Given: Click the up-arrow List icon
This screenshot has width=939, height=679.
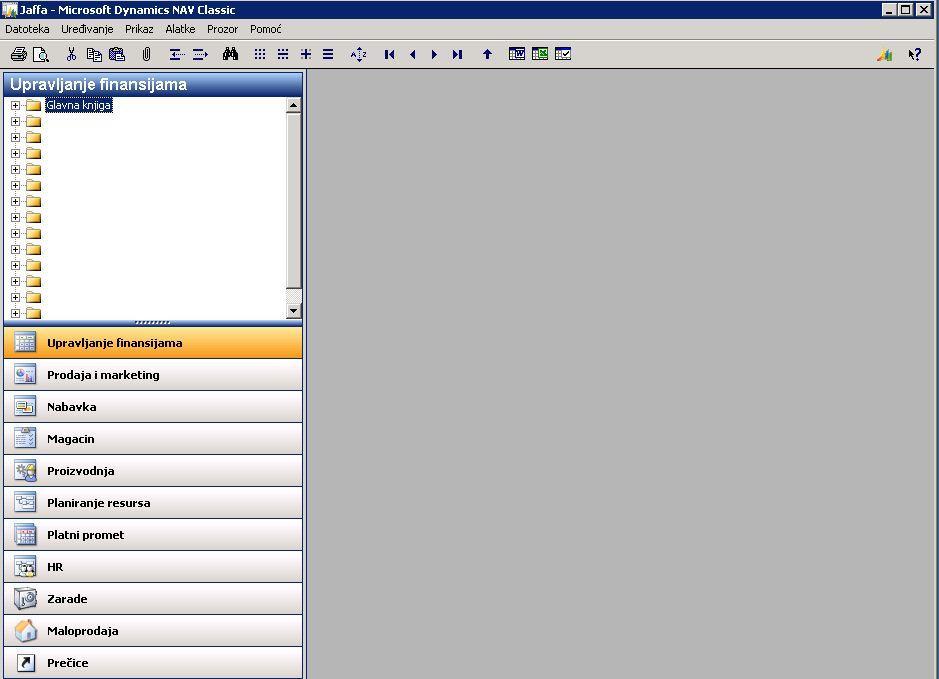Looking at the screenshot, I should [x=487, y=54].
